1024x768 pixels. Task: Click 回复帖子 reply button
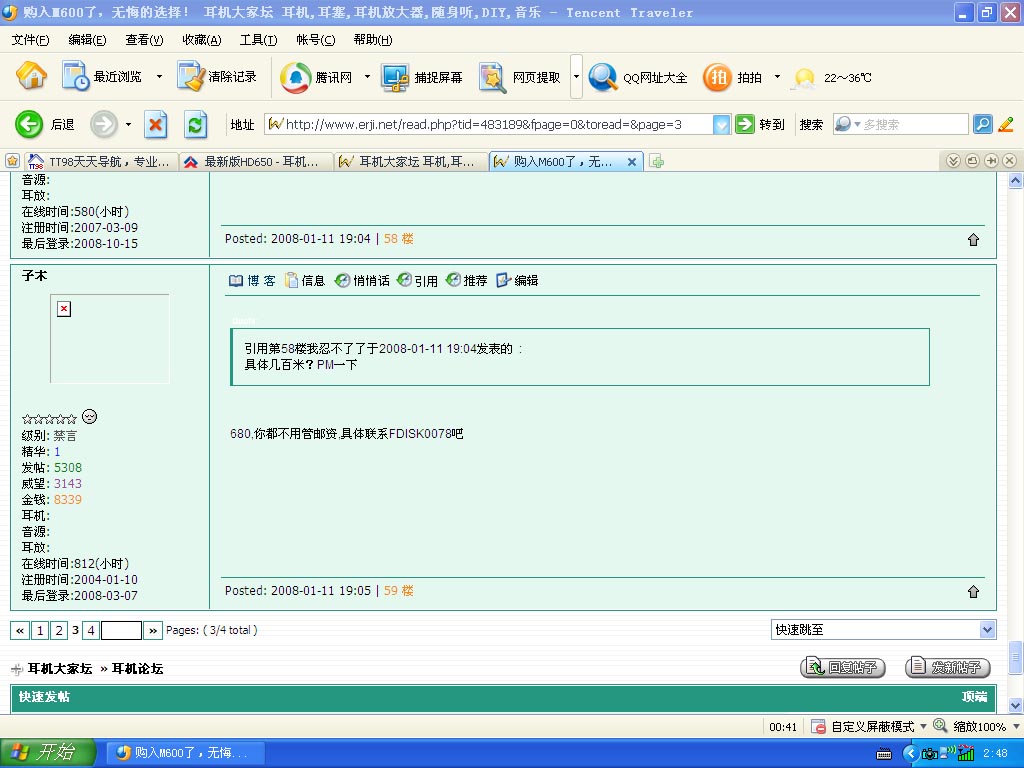842,667
